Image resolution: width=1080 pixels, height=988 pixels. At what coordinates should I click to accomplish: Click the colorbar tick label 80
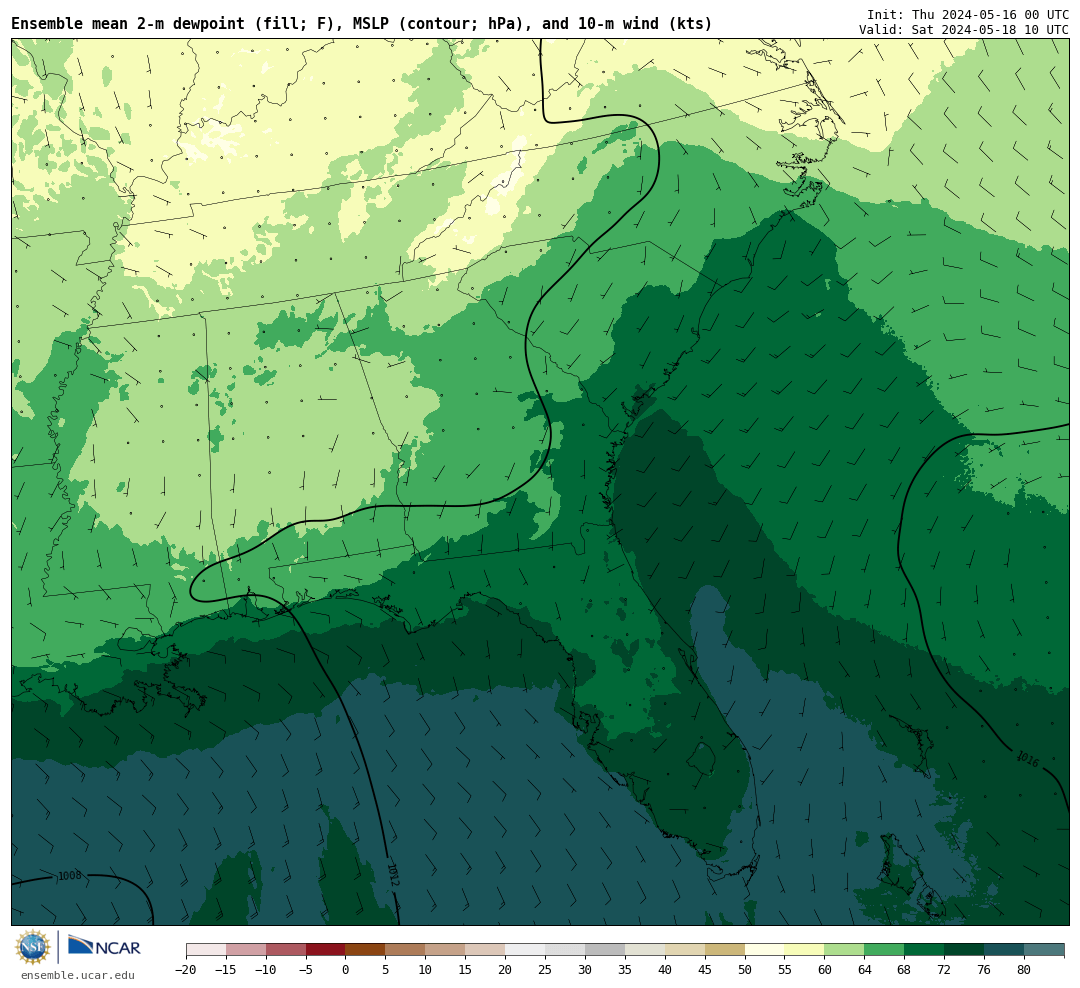coord(1024,970)
